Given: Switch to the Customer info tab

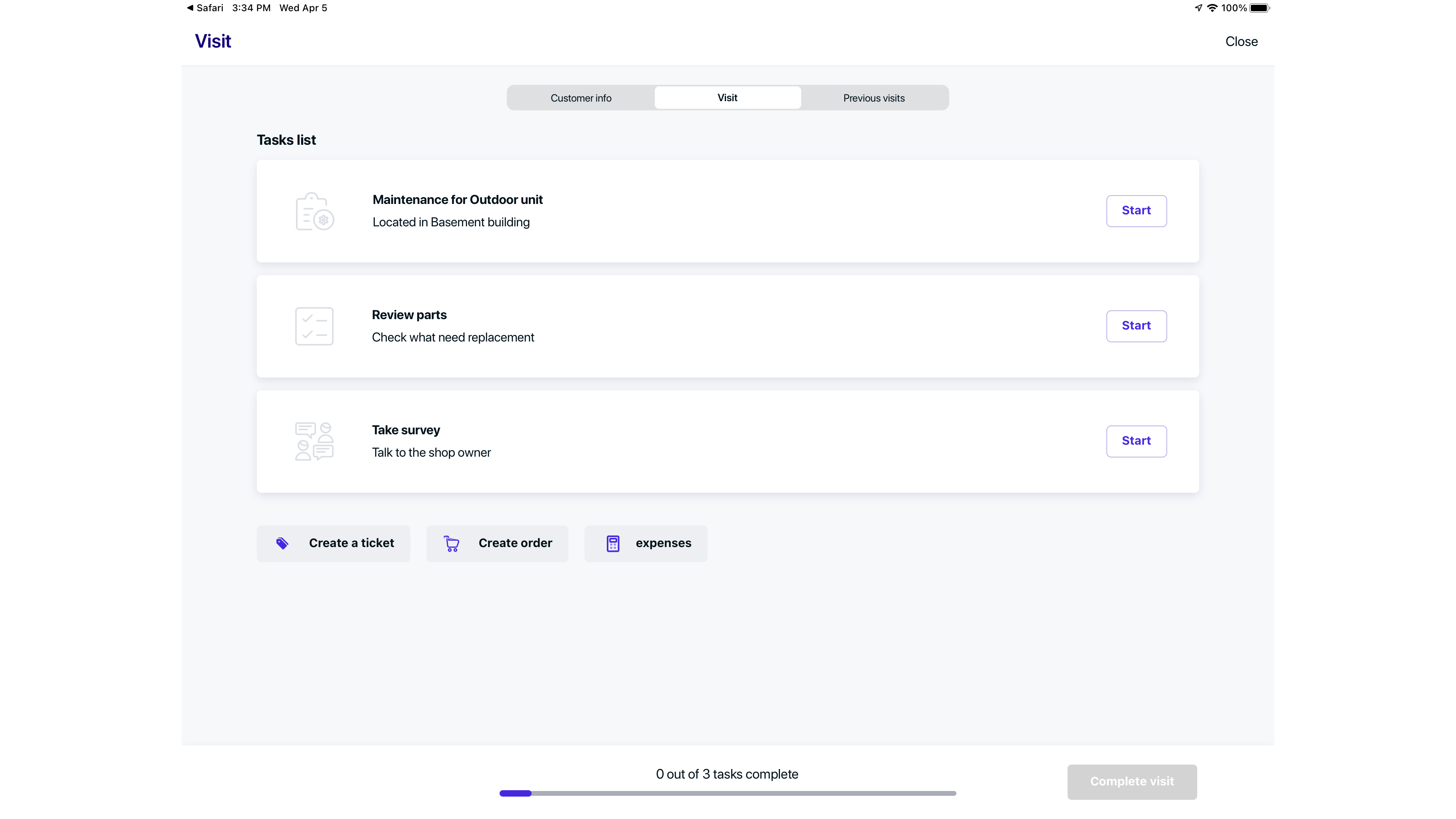Looking at the screenshot, I should 581,98.
